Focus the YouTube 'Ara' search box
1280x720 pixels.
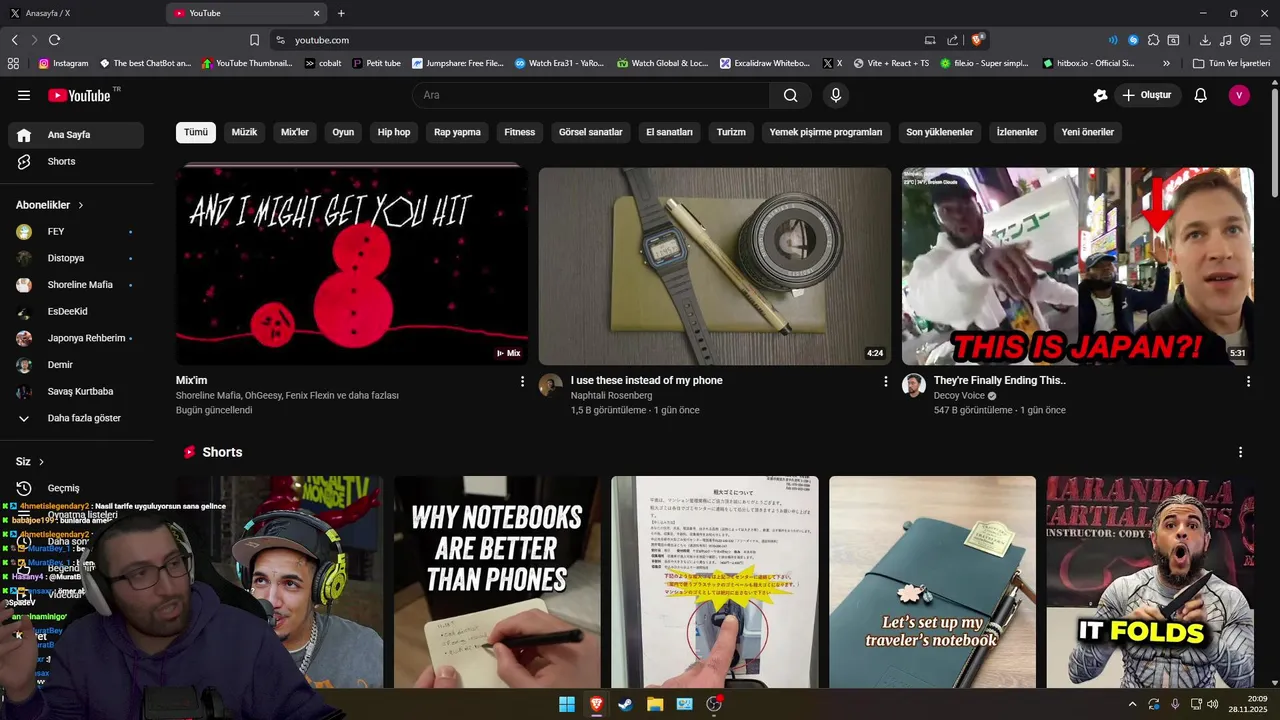(x=591, y=95)
